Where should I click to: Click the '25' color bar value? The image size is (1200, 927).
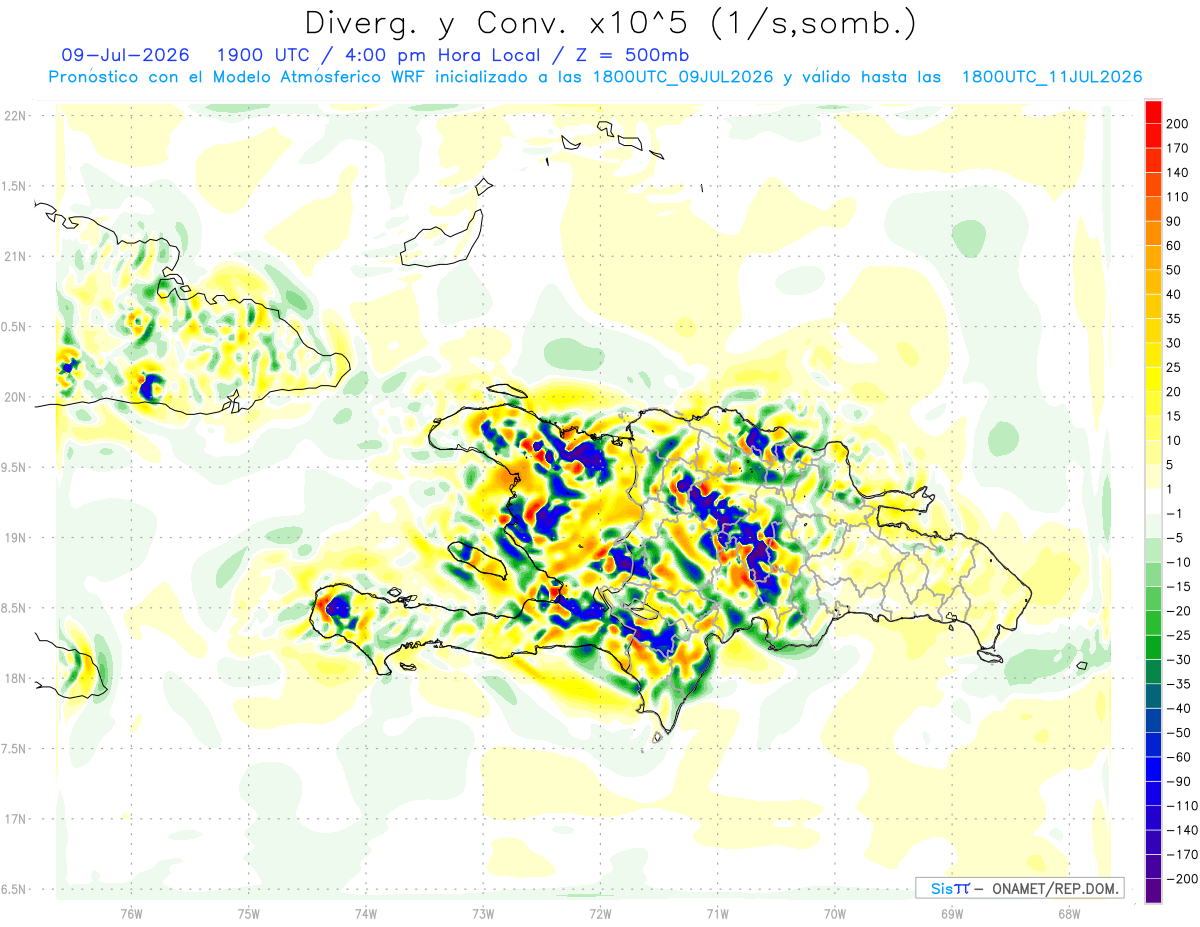tap(1175, 367)
